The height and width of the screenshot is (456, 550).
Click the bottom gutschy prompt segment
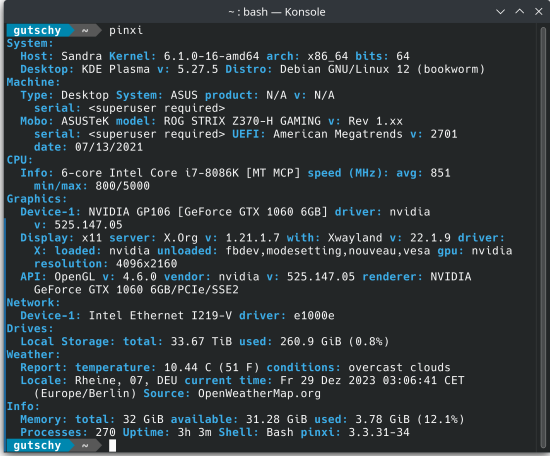37,445
